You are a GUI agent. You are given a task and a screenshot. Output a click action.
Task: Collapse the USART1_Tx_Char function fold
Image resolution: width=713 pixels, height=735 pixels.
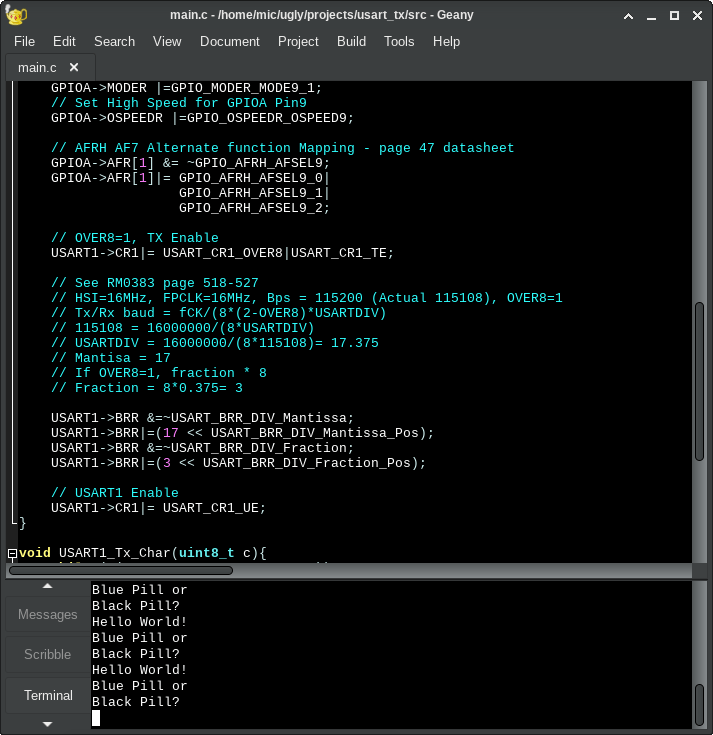click(12, 553)
